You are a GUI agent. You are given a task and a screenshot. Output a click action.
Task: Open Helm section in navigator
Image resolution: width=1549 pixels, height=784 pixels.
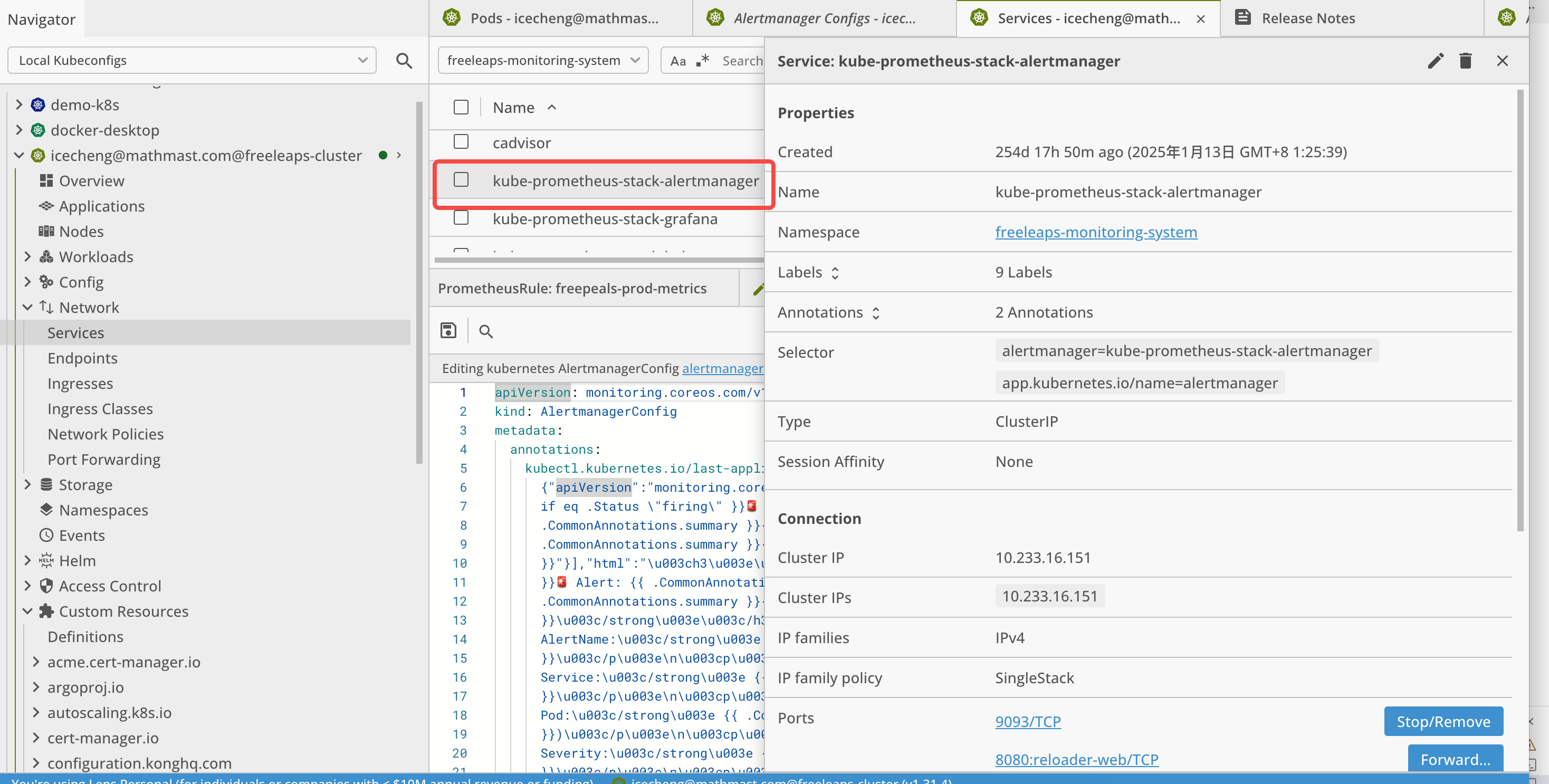[77, 560]
